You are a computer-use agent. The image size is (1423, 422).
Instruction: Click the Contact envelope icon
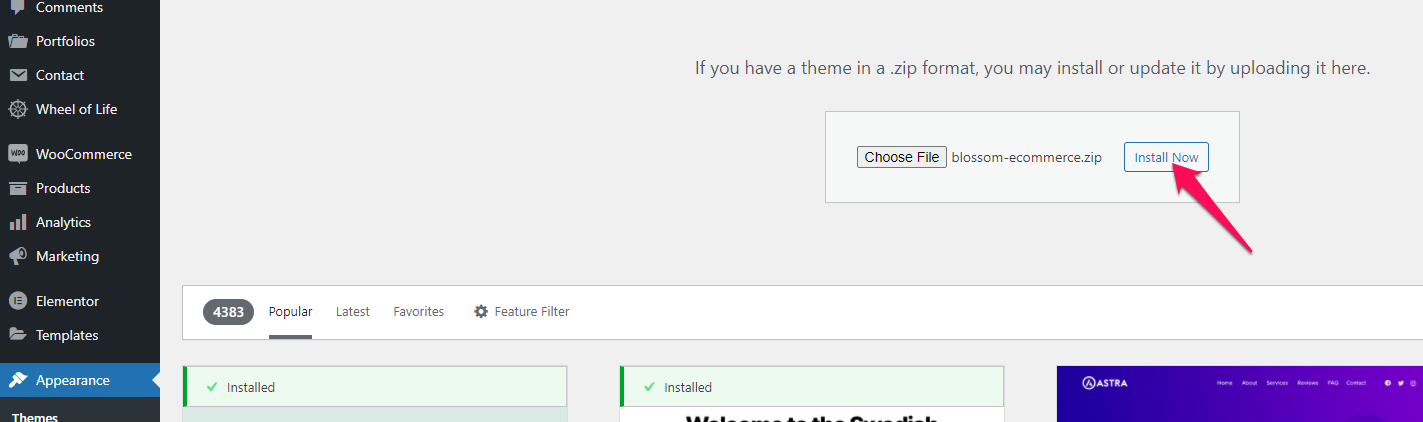coord(17,75)
